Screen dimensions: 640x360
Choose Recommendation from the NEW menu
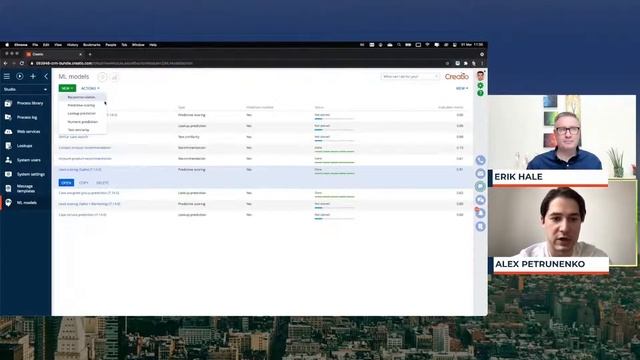[82, 97]
